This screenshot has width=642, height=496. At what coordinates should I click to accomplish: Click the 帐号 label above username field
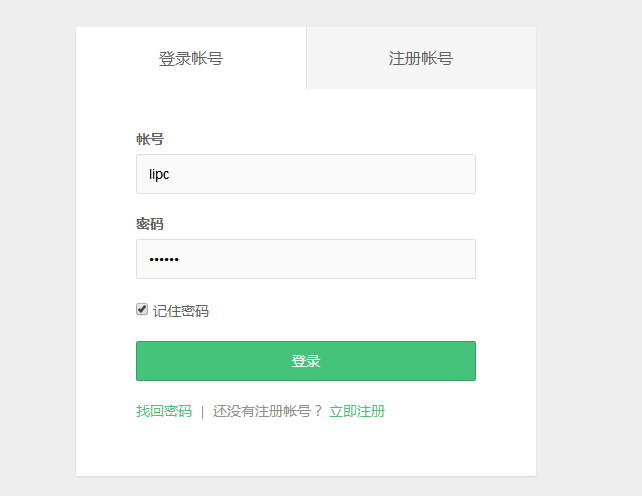click(150, 139)
